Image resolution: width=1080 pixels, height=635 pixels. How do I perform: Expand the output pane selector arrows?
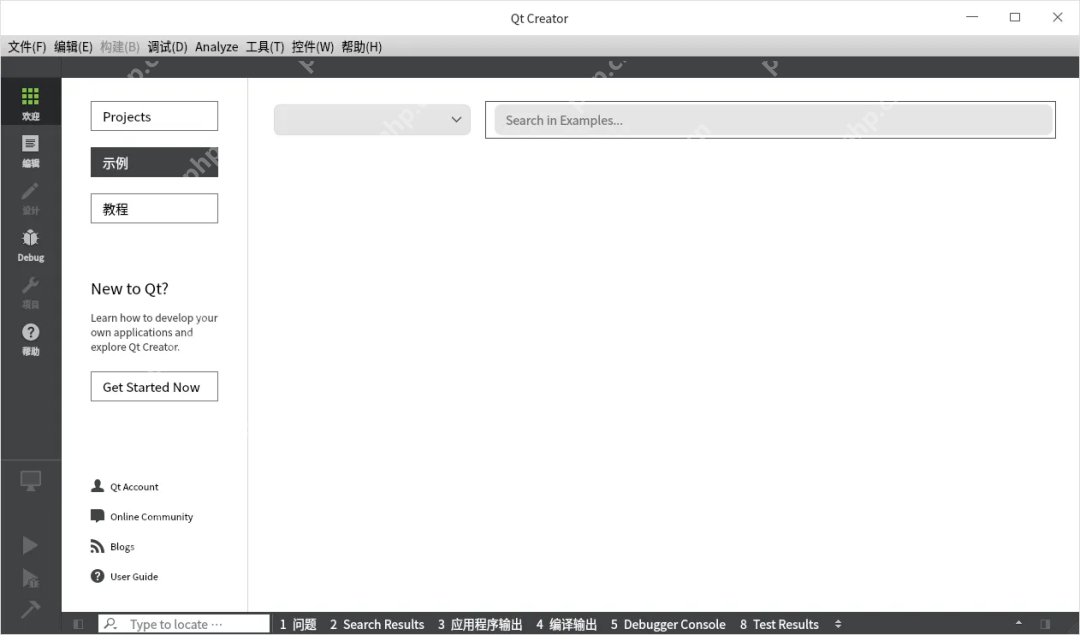click(838, 623)
